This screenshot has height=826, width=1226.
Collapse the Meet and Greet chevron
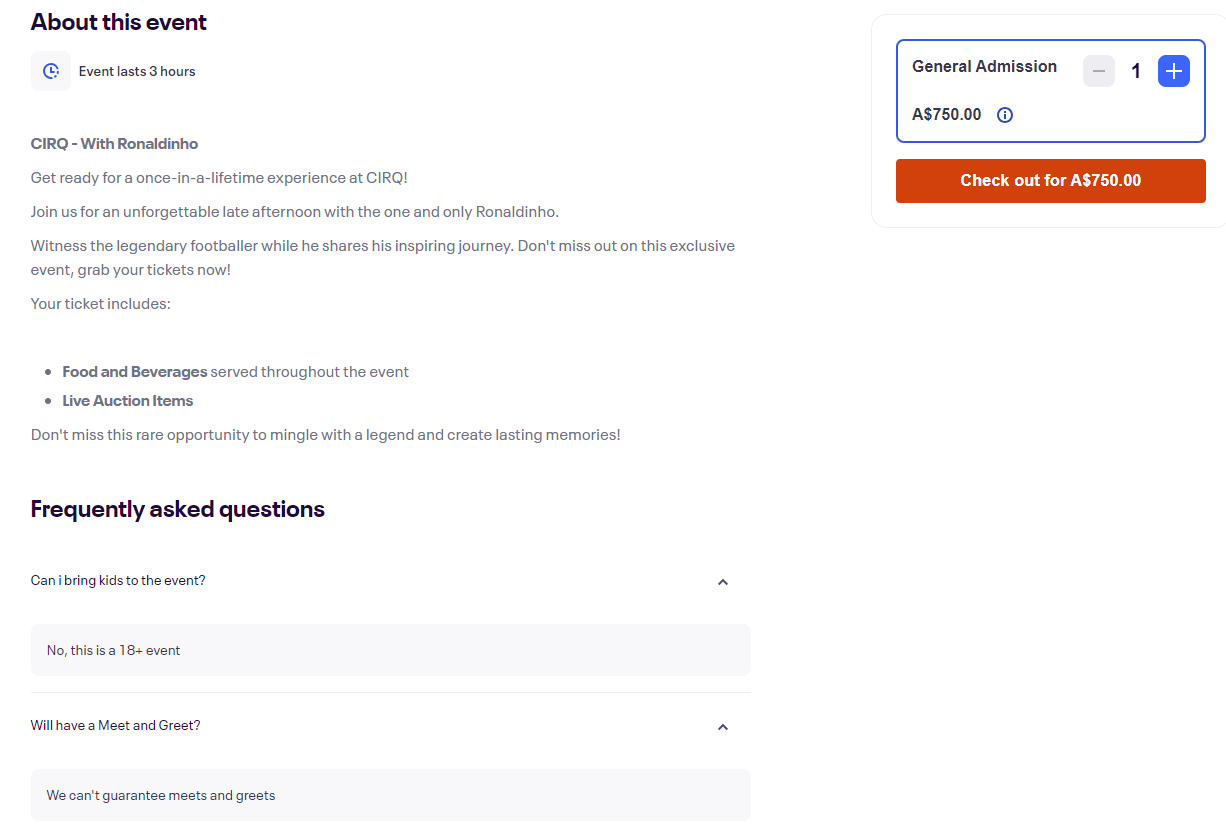click(x=723, y=727)
